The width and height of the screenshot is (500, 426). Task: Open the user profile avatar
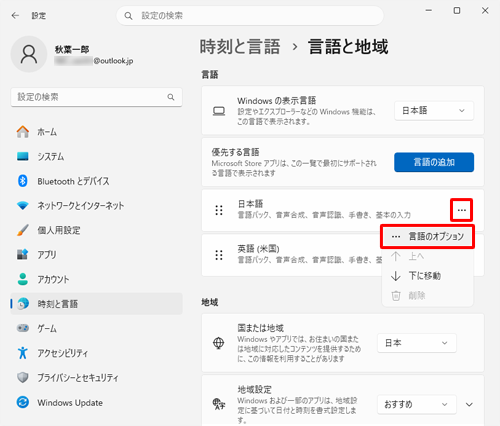pyautogui.click(x=29, y=54)
